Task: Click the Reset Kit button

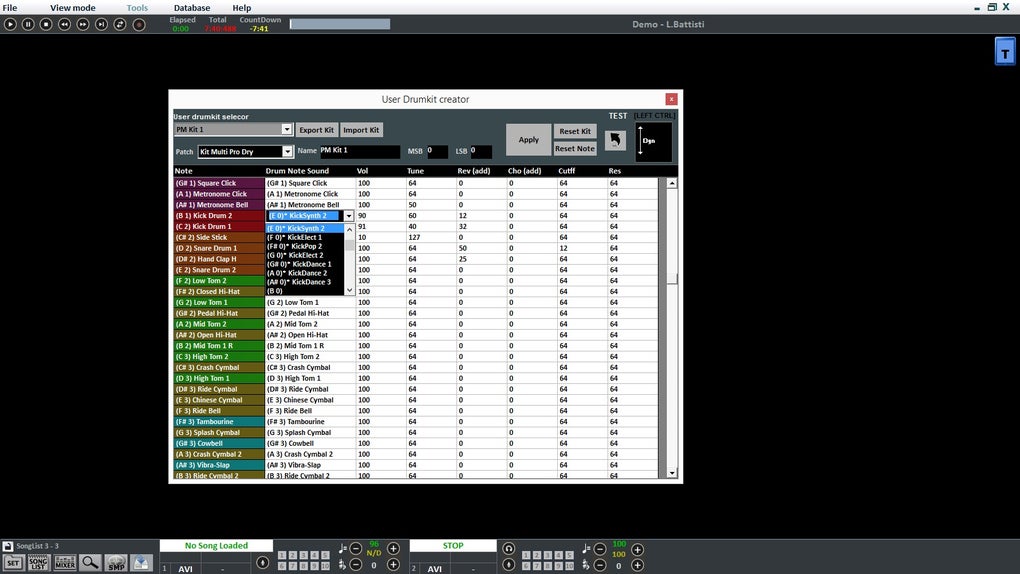Action: pyautogui.click(x=574, y=131)
